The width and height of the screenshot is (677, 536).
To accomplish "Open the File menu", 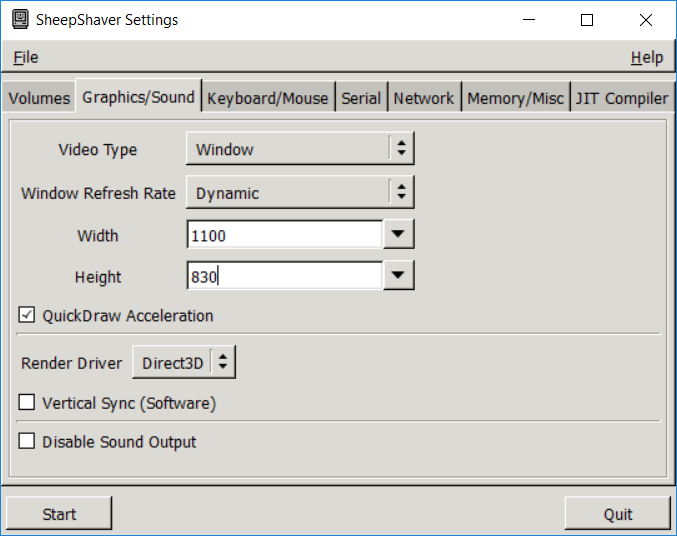I will pyautogui.click(x=26, y=58).
